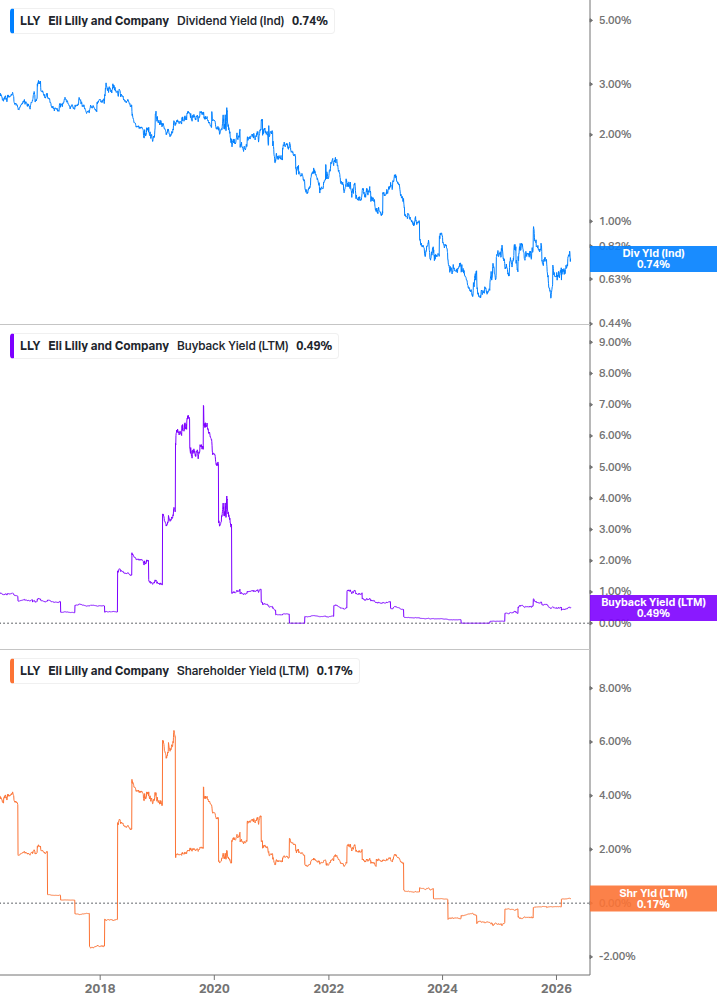Viewport: 717px width, 1005px height.
Task: Click the 5.00% tick on the dividend yield axis
Action: click(614, 21)
